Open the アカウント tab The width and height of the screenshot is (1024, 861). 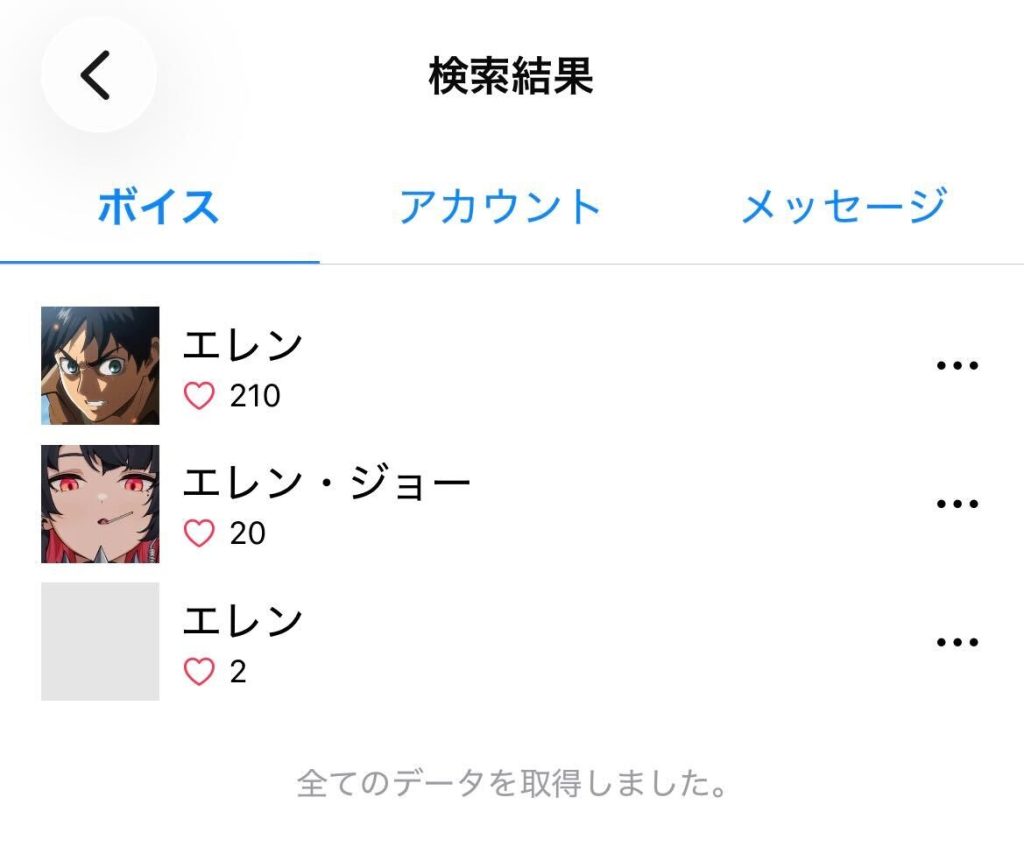tap(499, 207)
